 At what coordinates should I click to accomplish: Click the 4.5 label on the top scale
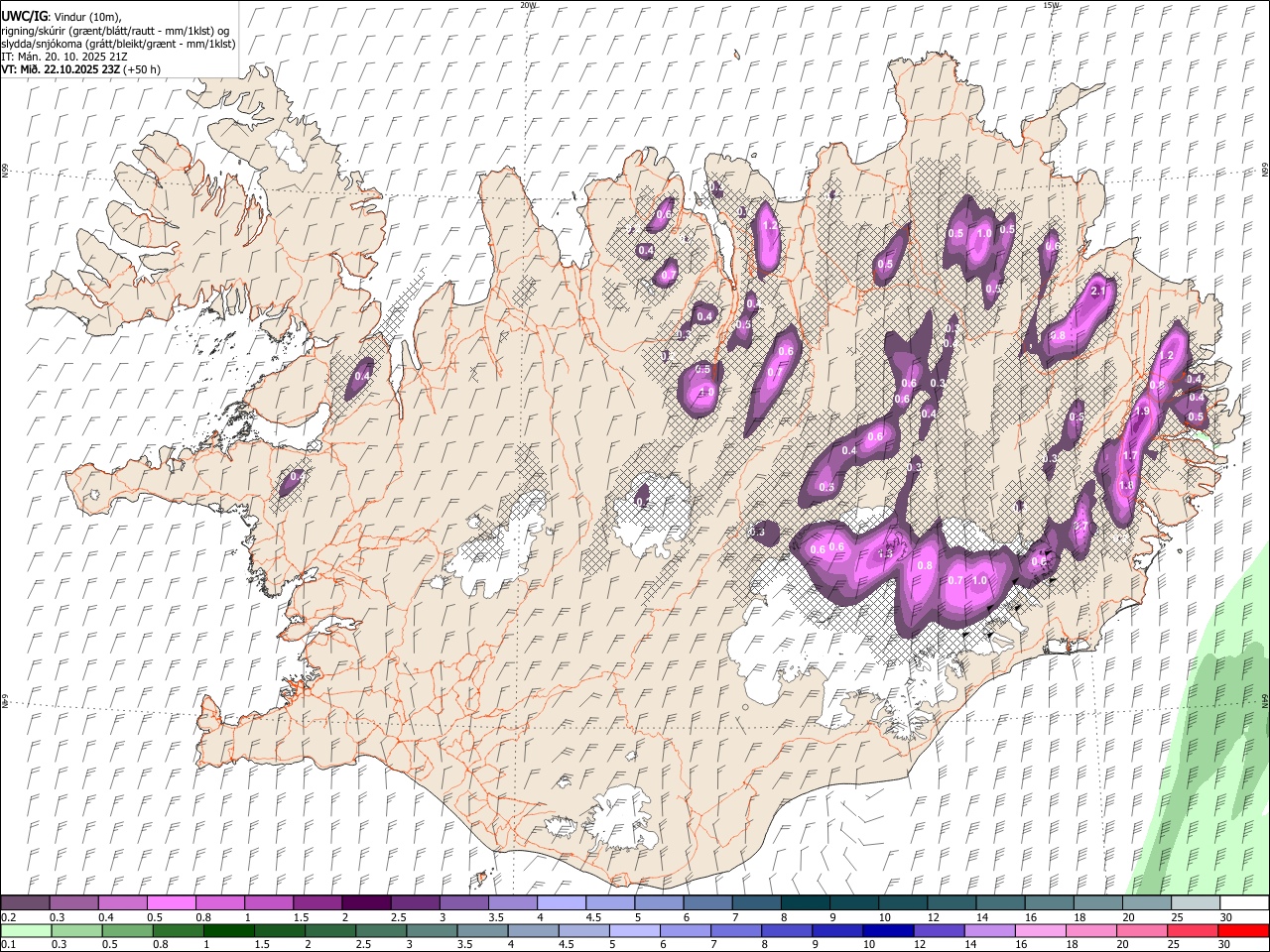593,917
